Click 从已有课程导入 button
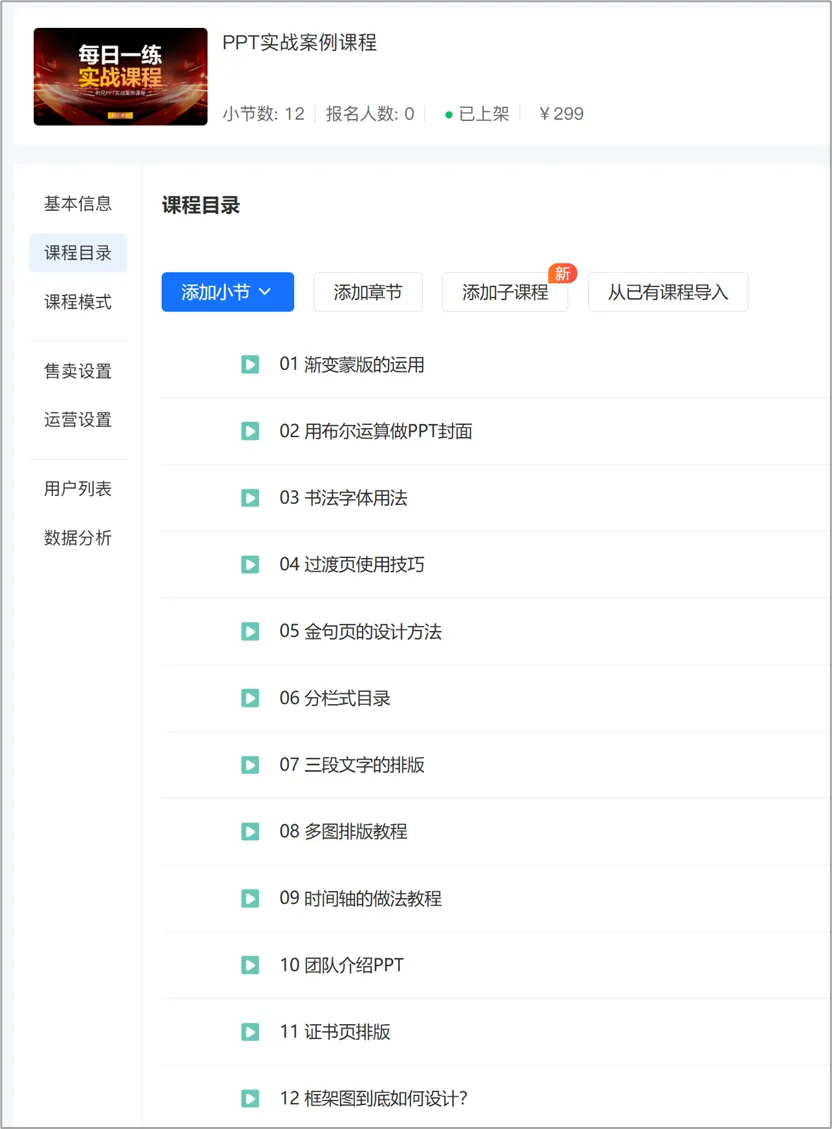This screenshot has height=1129, width=832. point(668,292)
